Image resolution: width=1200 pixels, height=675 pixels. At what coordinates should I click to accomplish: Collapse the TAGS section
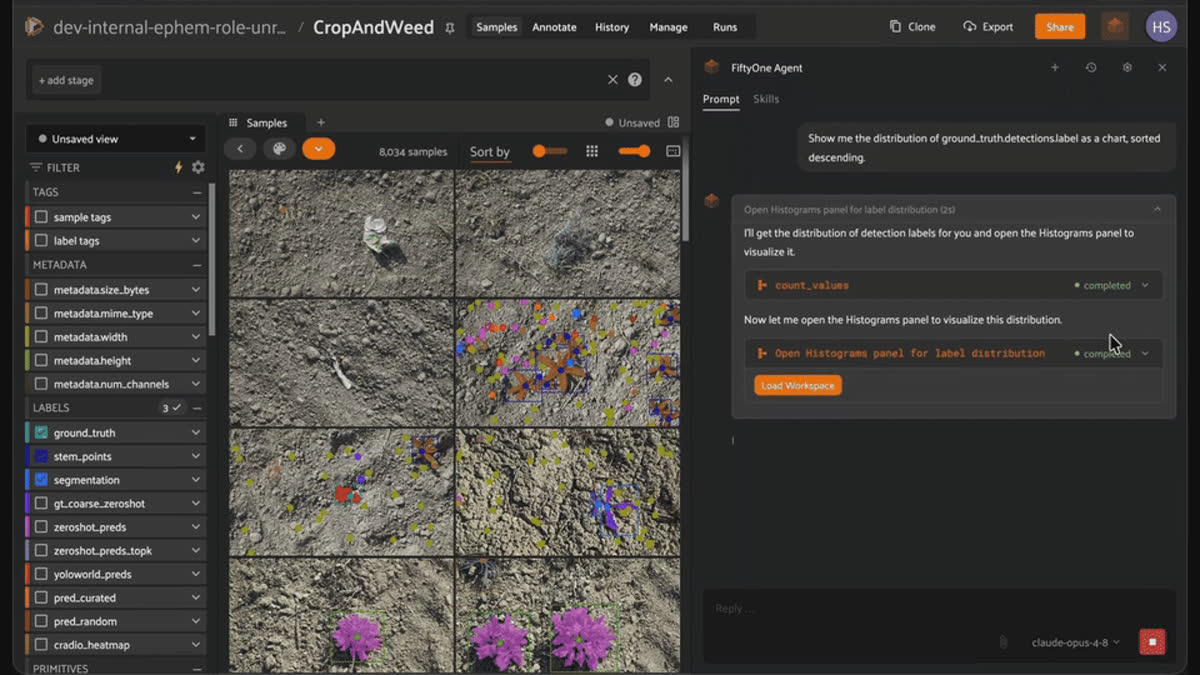(x=197, y=192)
